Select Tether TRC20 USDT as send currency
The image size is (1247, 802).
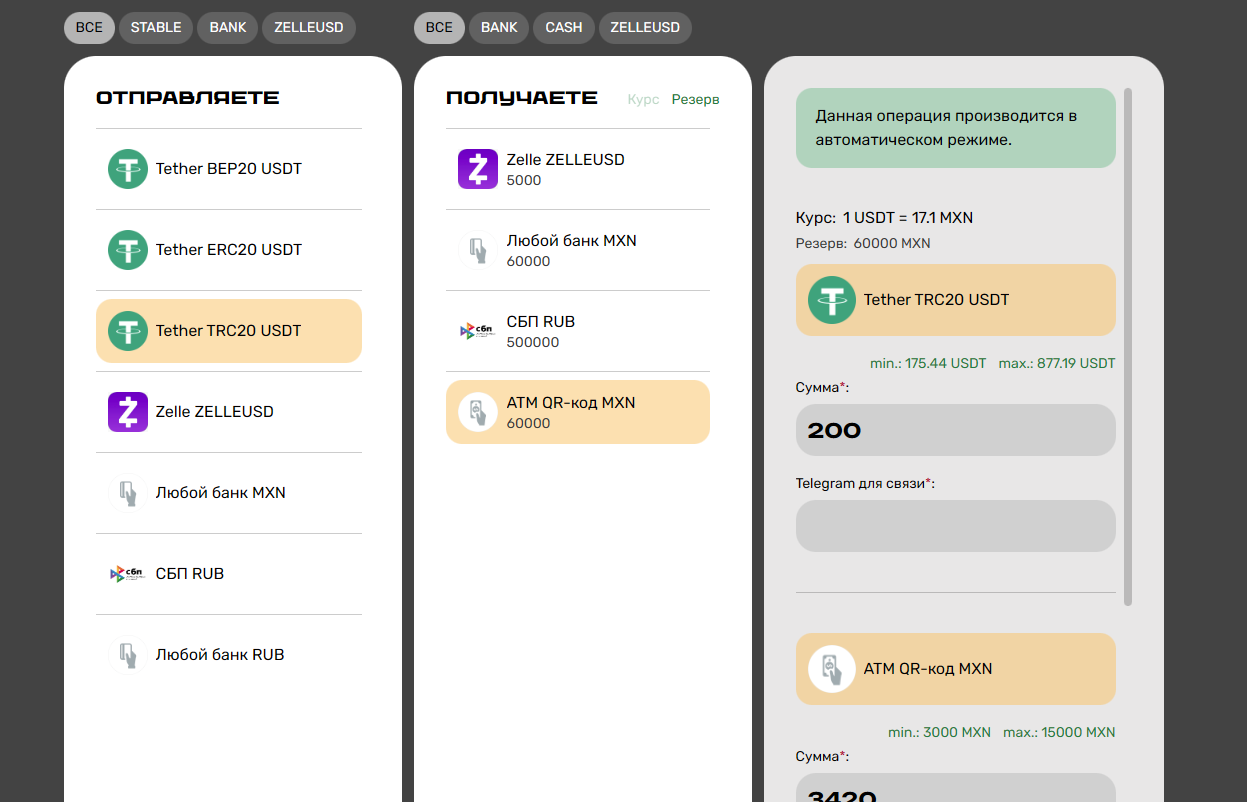228,331
